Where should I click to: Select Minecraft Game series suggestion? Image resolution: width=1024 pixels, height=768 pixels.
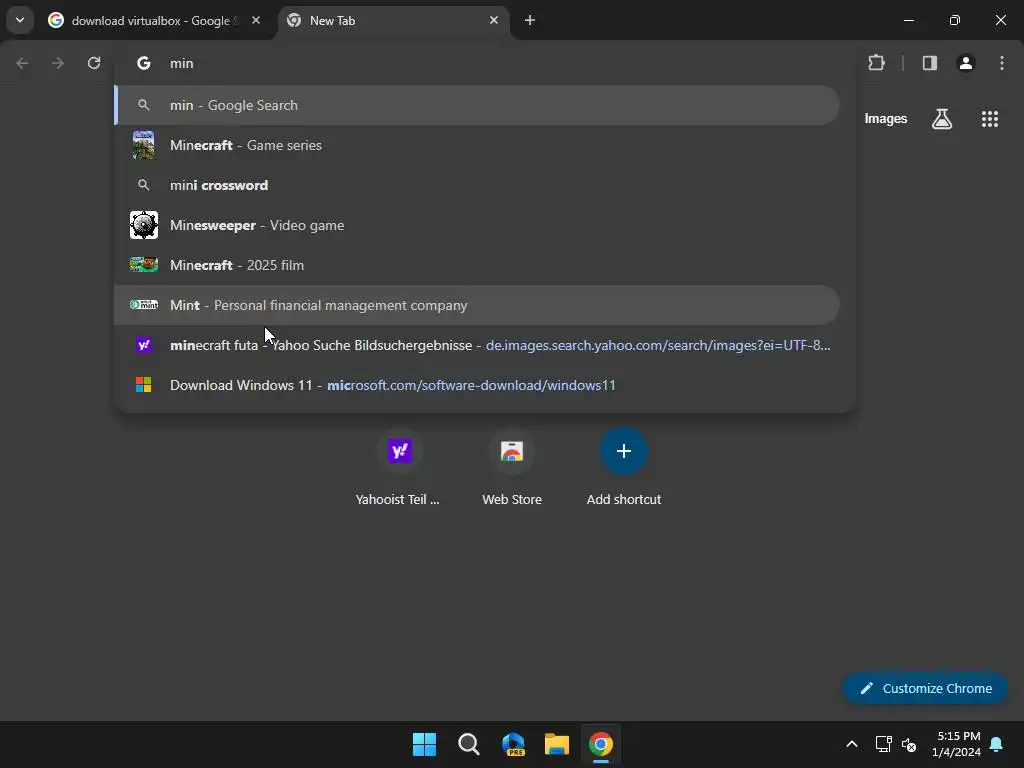pyautogui.click(x=477, y=145)
